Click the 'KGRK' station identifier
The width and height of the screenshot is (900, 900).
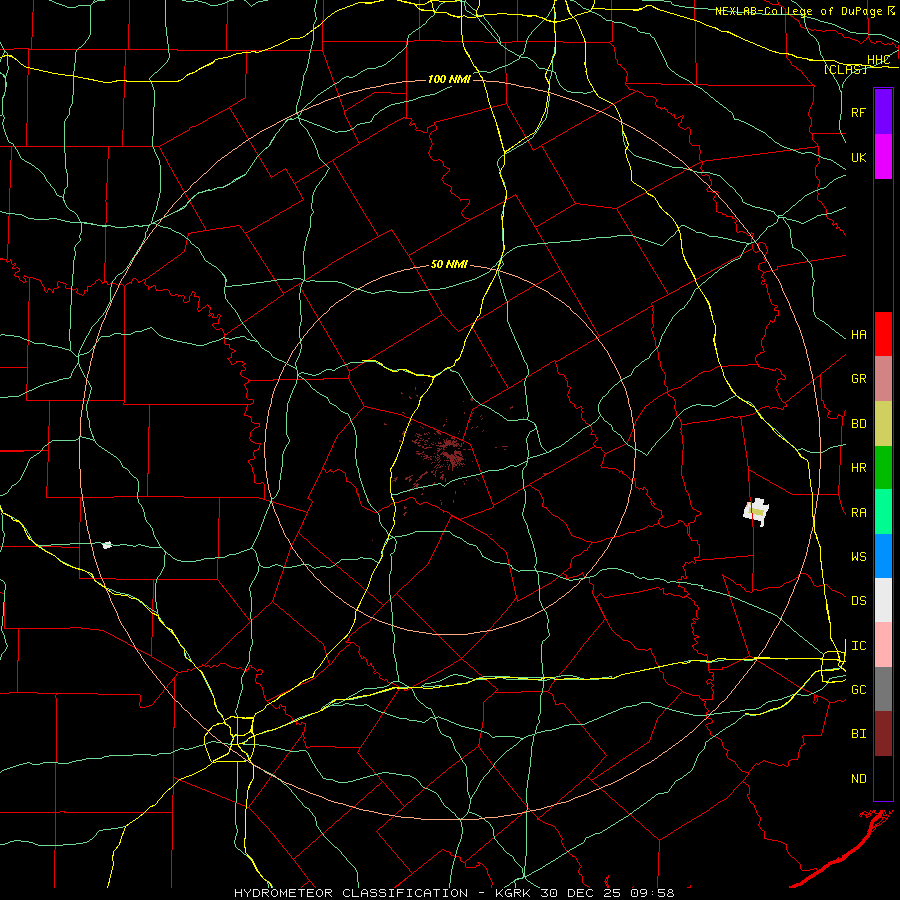click(512, 893)
